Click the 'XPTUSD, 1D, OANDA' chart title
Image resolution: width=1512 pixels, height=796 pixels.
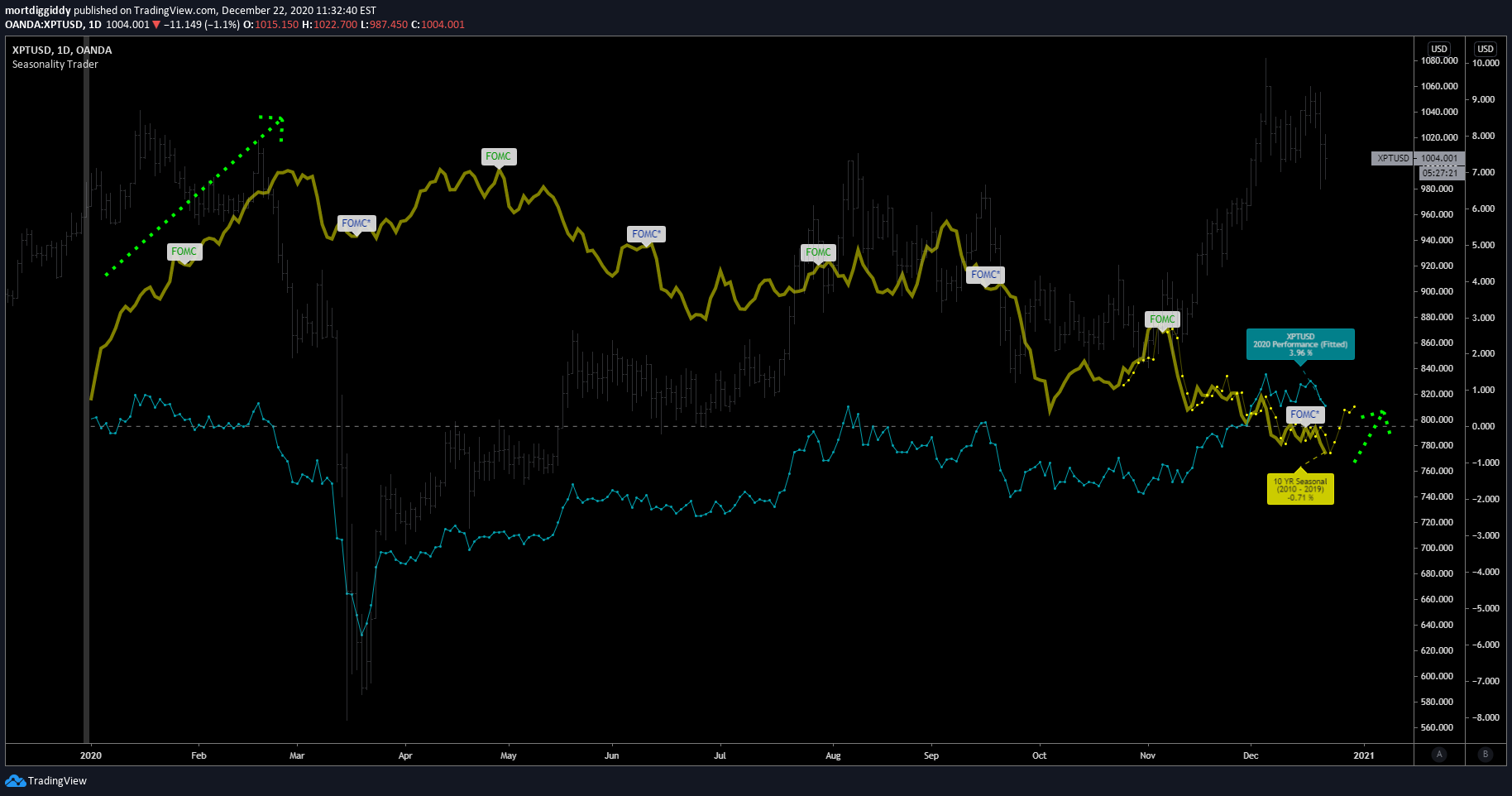[62, 50]
